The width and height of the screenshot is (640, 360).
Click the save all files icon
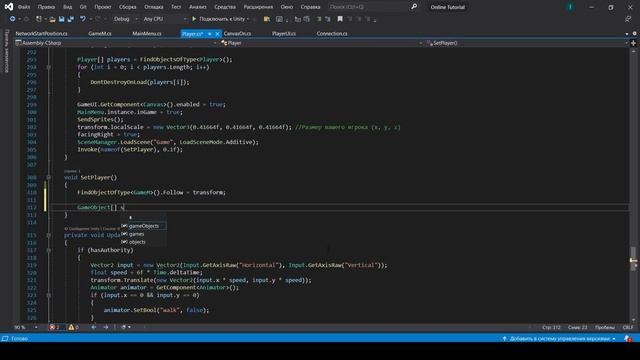[71, 19]
